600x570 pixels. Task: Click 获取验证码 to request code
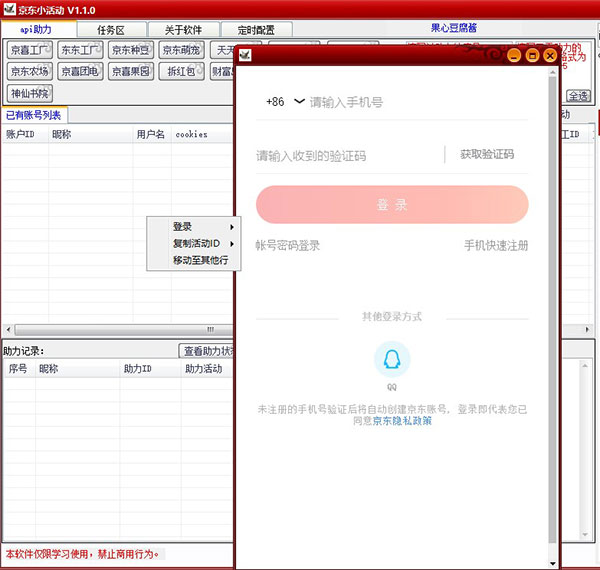tap(487, 155)
